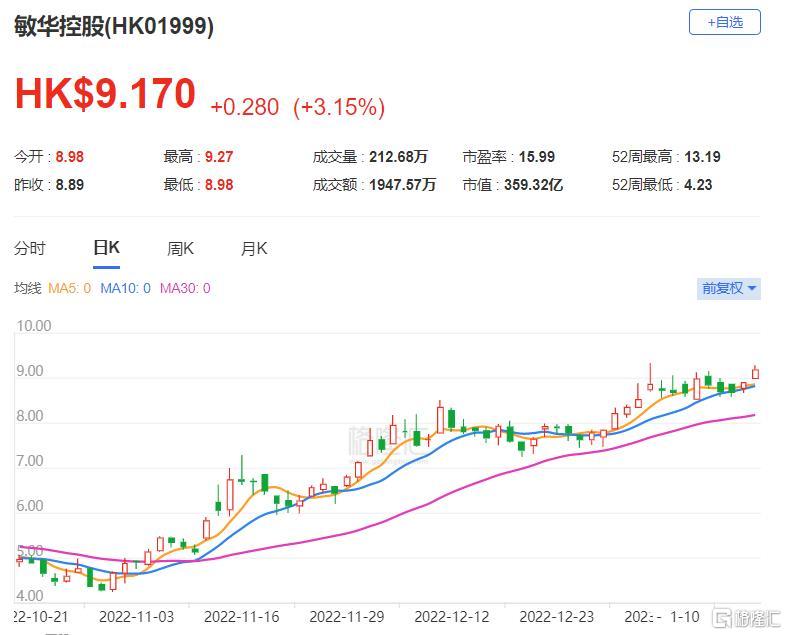The width and height of the screenshot is (787, 635).
Task: Click the 2022-11-03 date axis label
Action: coord(137,617)
